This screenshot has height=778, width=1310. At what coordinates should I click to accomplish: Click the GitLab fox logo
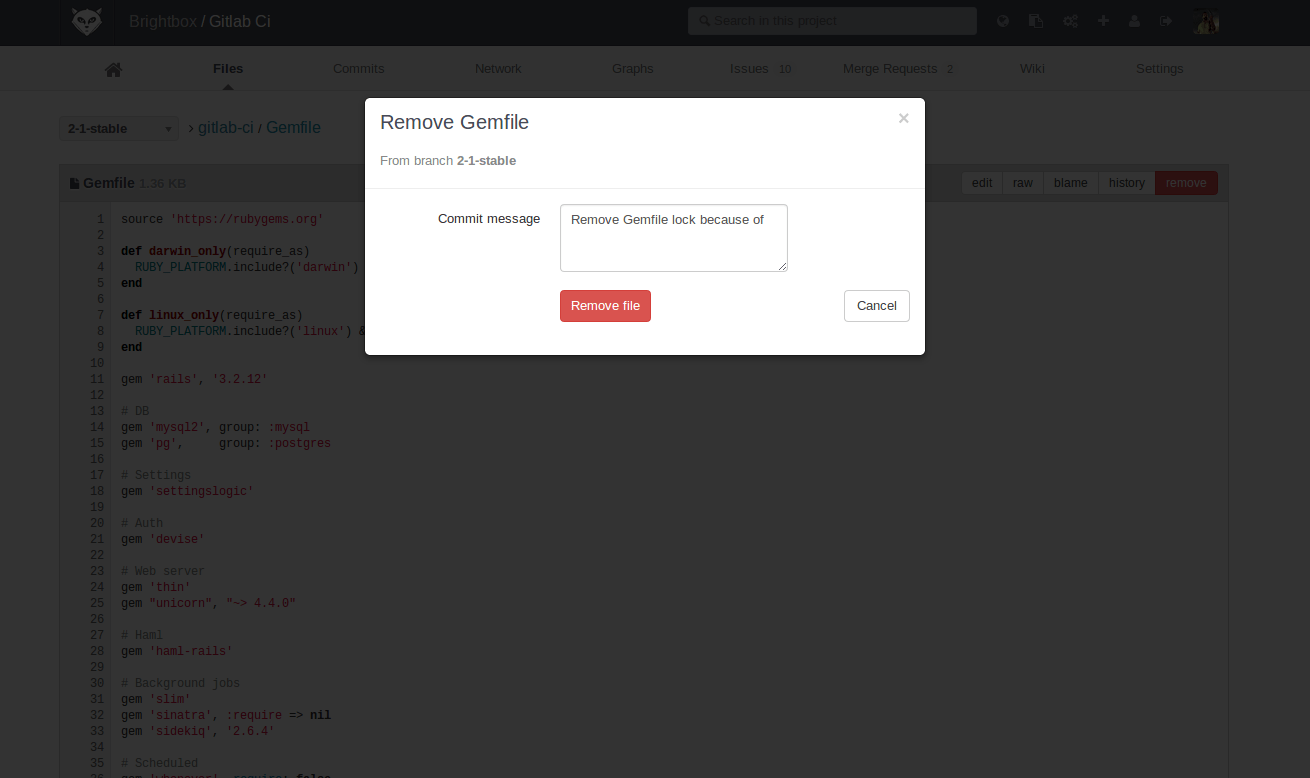tap(87, 21)
